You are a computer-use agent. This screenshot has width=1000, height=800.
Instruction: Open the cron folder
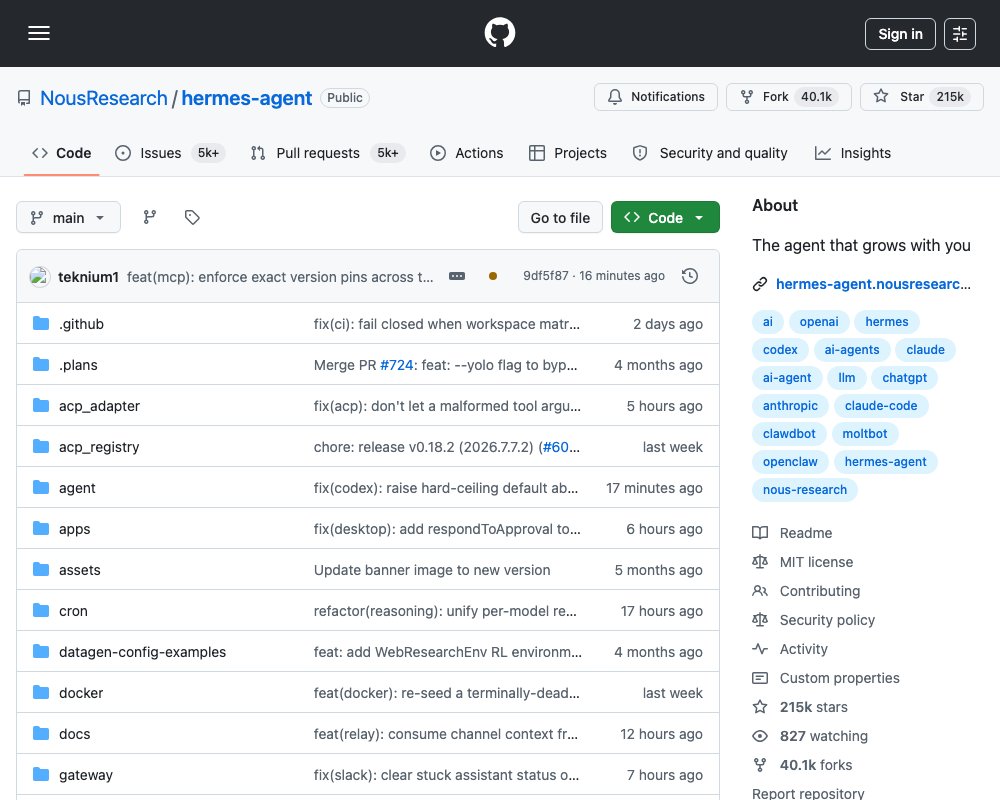coord(73,611)
